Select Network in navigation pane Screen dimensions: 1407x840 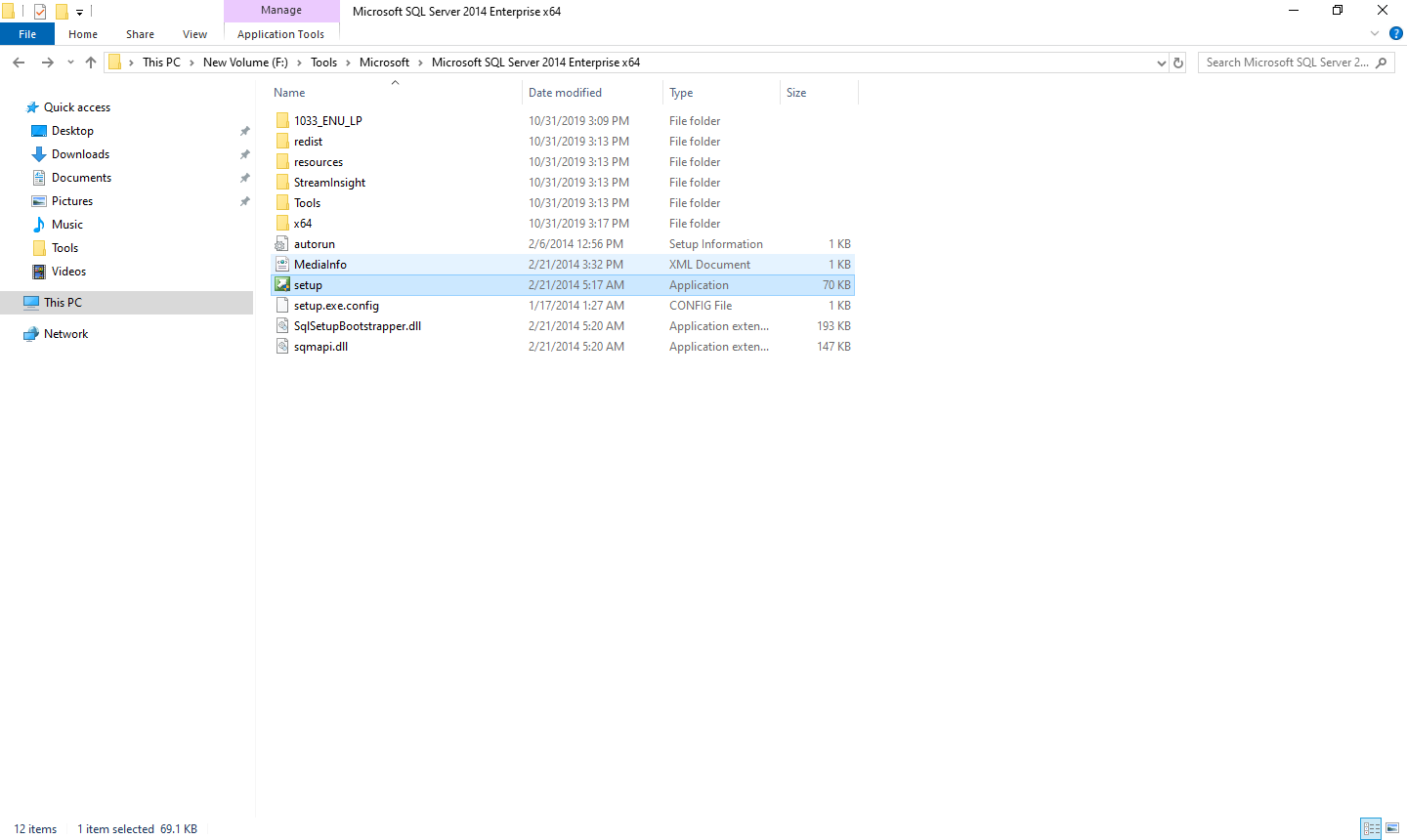[x=65, y=334]
